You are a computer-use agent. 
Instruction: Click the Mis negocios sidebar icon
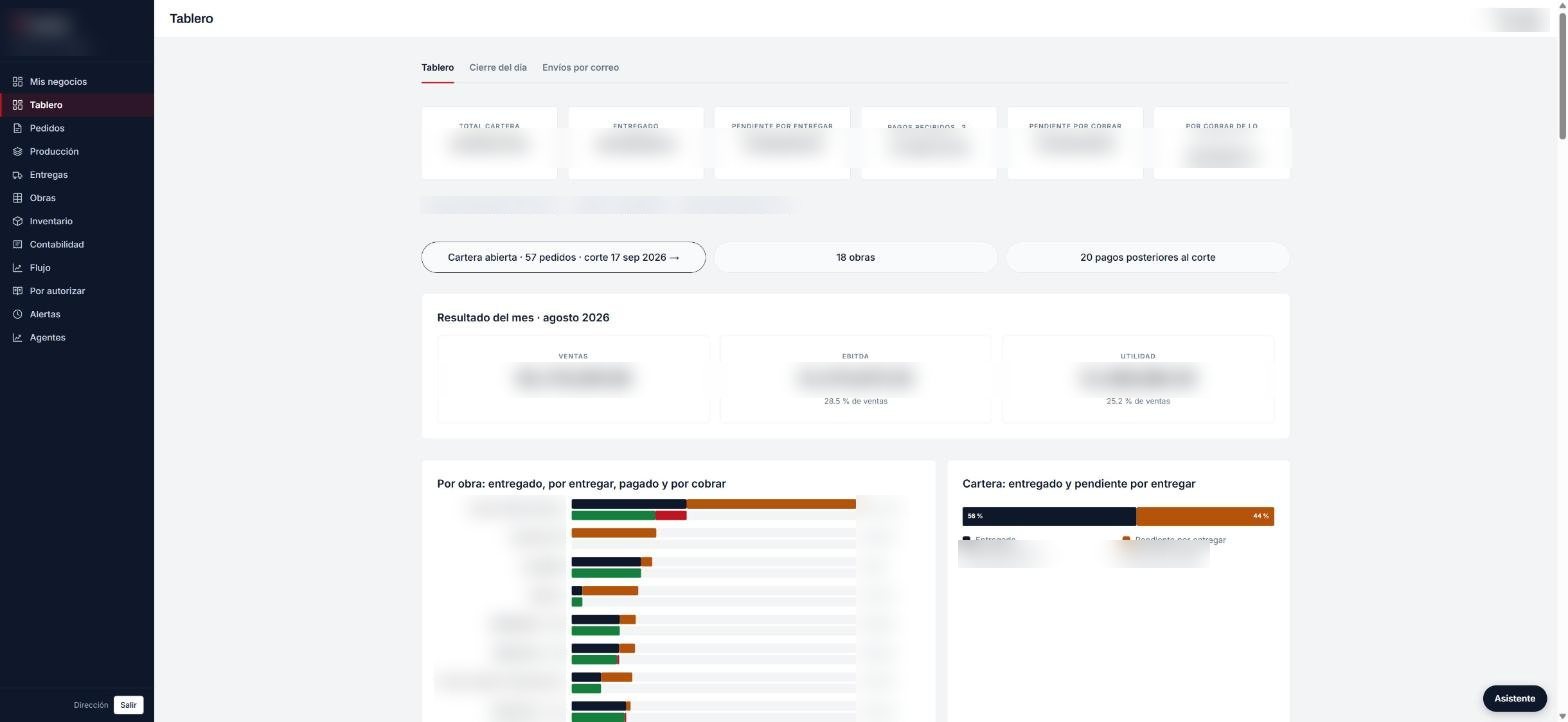17,82
